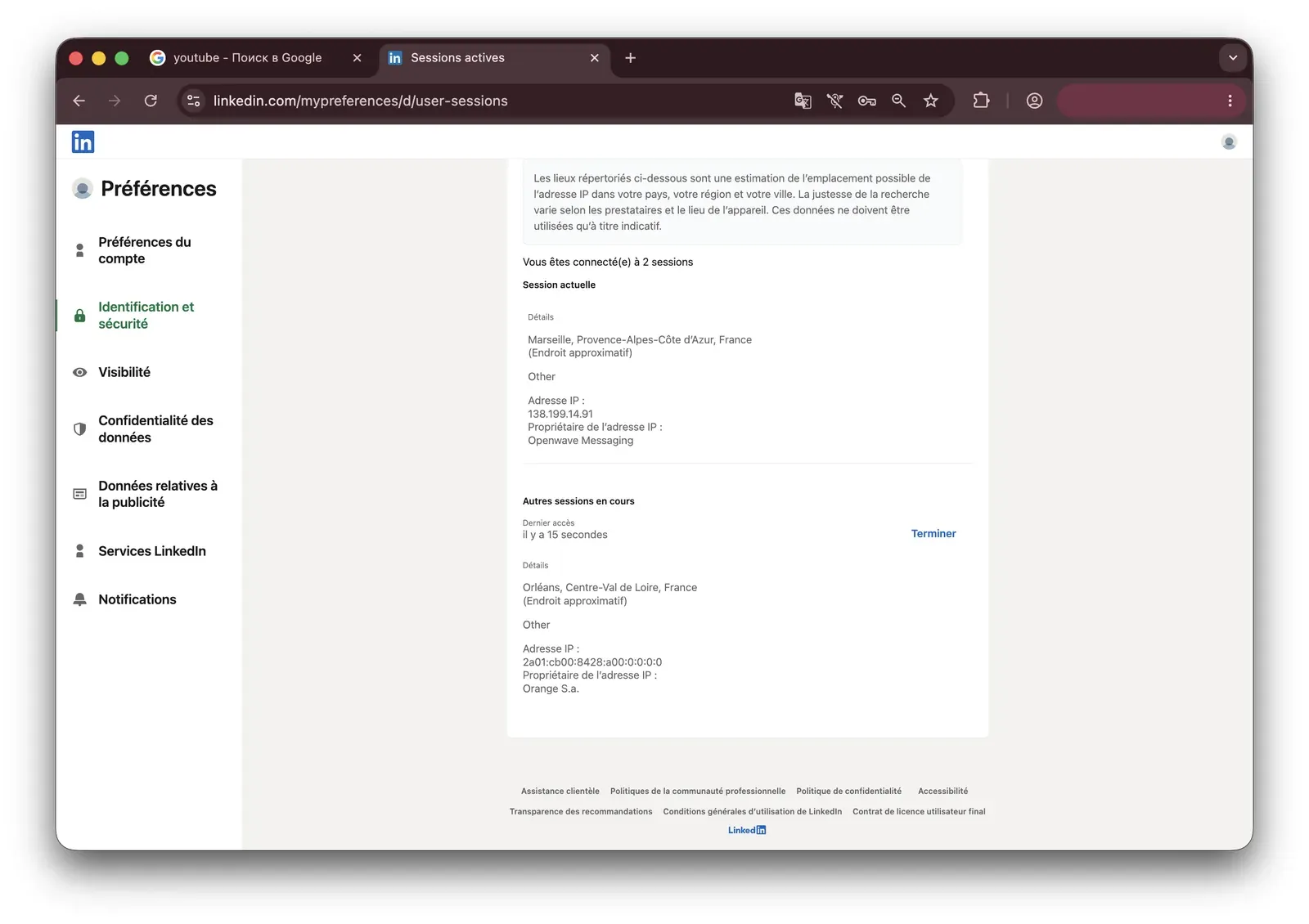Click the LinkedIn footer logo
The width and height of the screenshot is (1309, 924).
(747, 830)
